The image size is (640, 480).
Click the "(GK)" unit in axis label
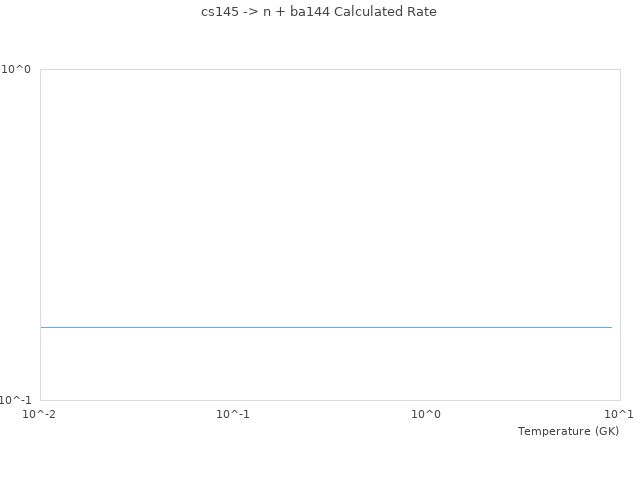[606, 431]
